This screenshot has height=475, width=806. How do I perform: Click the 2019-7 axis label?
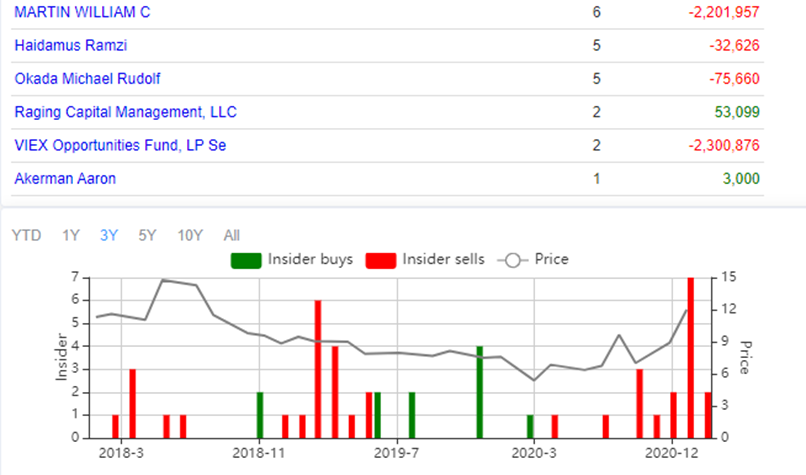point(396,453)
